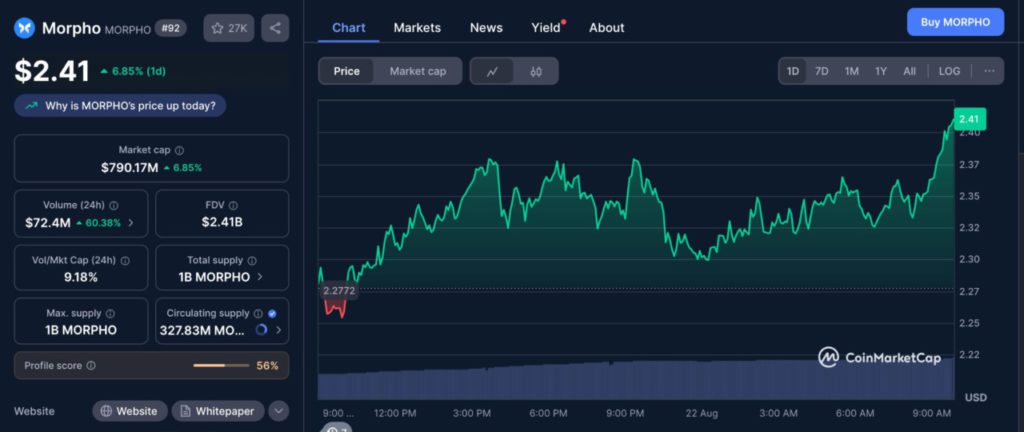This screenshot has width=1024, height=432.
Task: Select the Market cap toggle option
Action: tap(417, 71)
